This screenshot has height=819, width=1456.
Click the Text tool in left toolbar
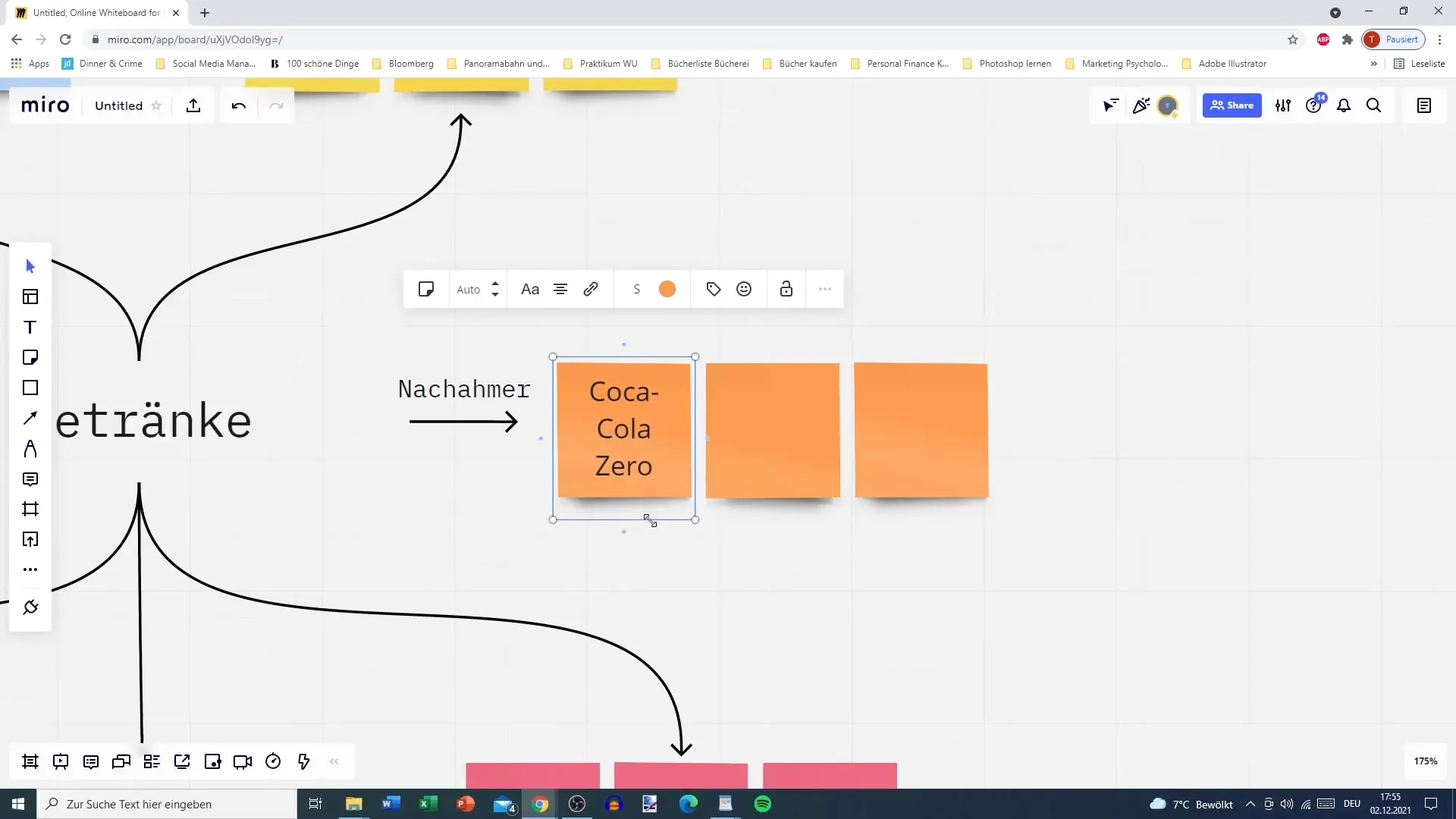tap(30, 328)
